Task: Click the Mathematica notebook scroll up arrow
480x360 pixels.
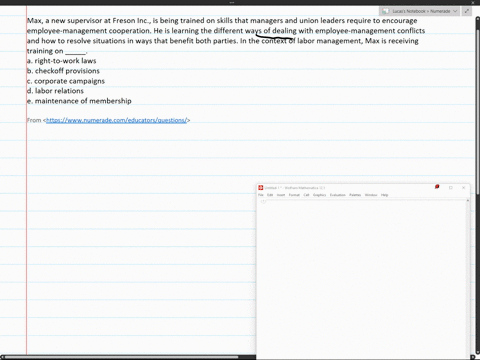Action: [468, 201]
